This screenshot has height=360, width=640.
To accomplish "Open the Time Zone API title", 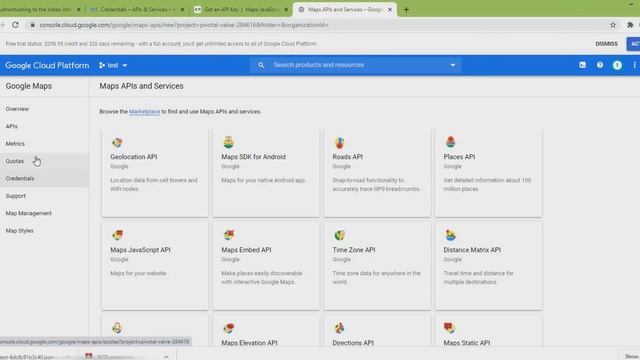I will click(353, 250).
